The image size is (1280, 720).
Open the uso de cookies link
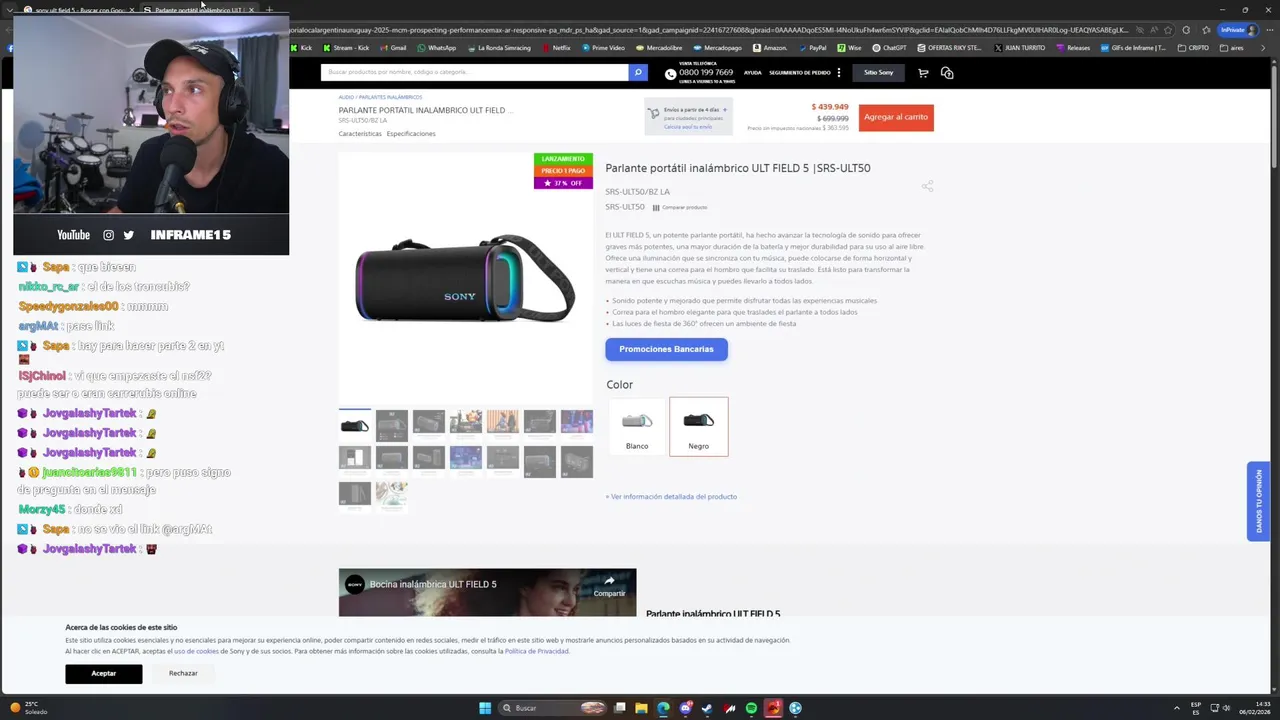pos(196,651)
